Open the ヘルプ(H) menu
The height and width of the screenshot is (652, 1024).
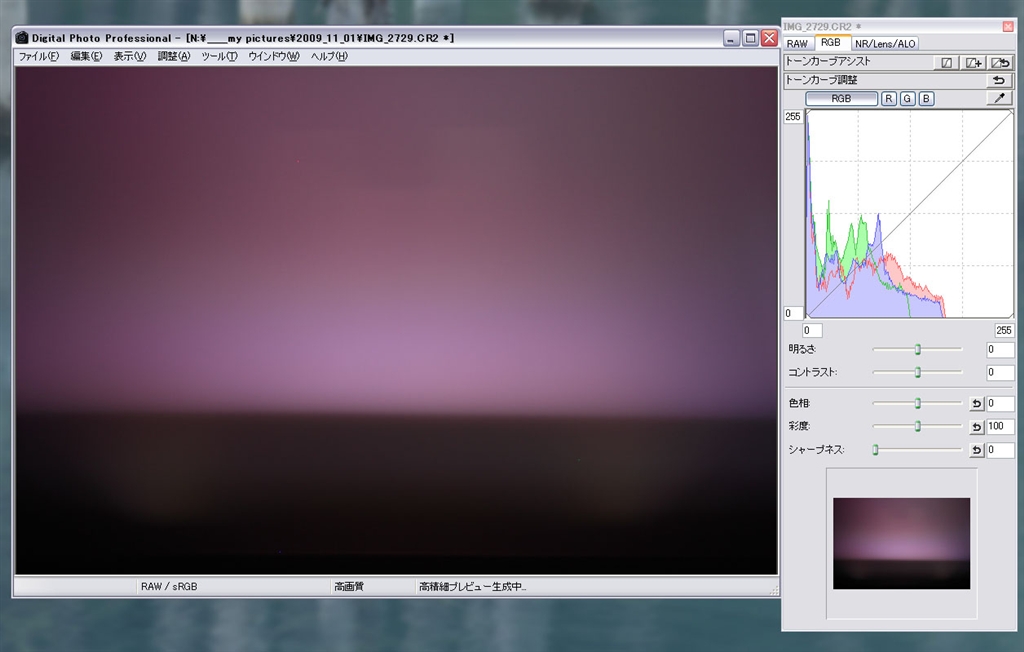tap(329, 56)
